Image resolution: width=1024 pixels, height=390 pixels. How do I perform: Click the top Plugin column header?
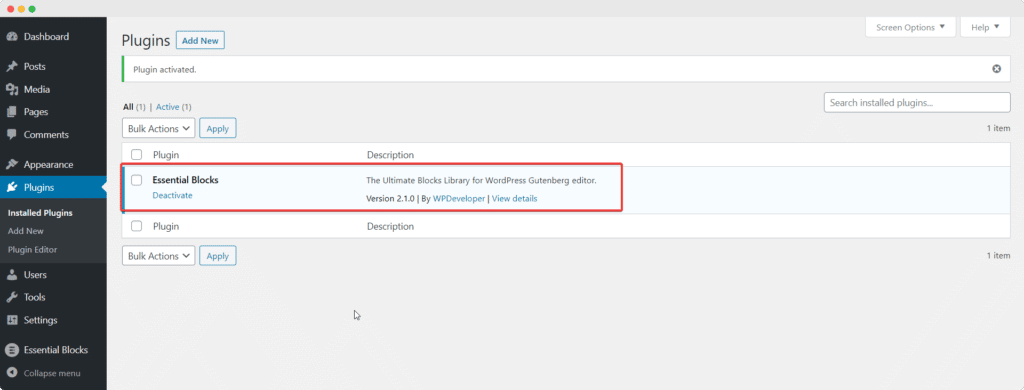[x=166, y=155]
